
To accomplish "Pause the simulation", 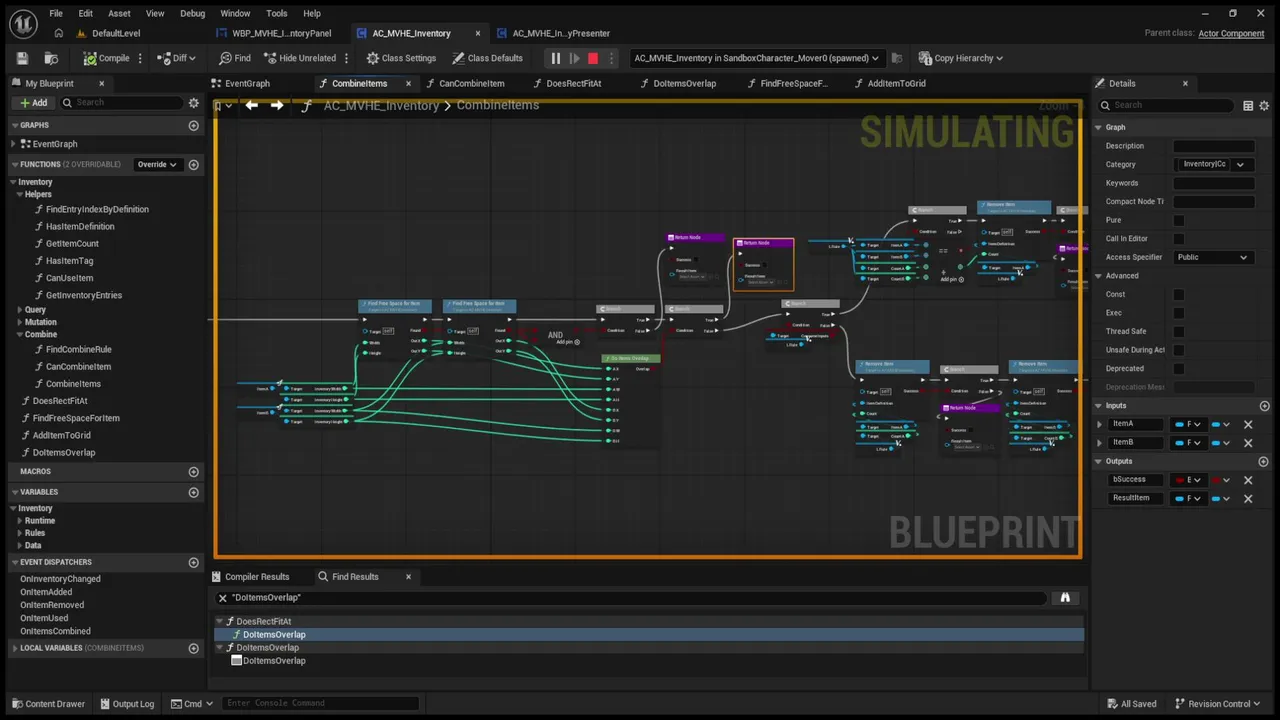I will 556,58.
